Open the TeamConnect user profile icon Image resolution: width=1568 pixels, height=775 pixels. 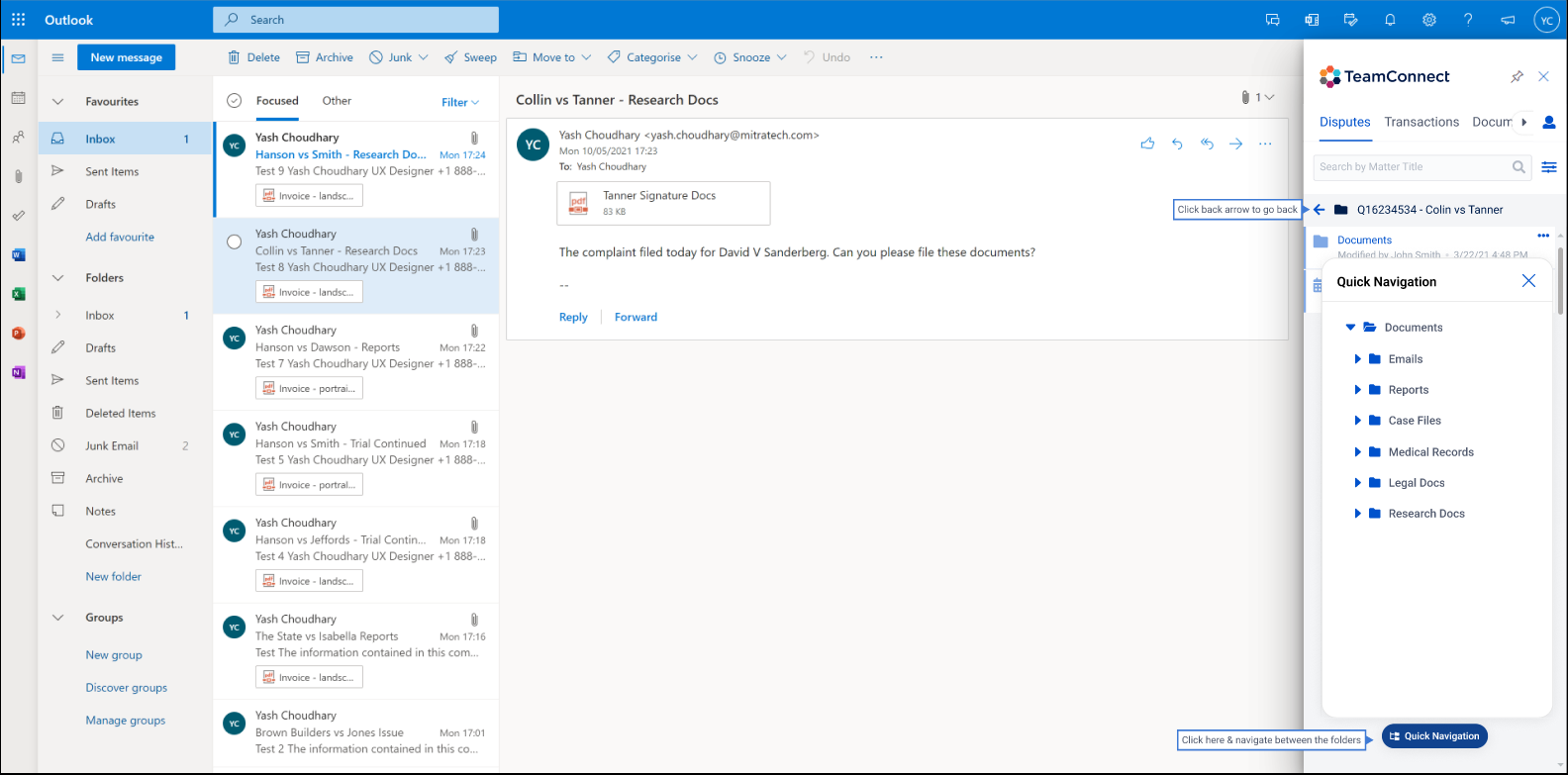pos(1549,122)
